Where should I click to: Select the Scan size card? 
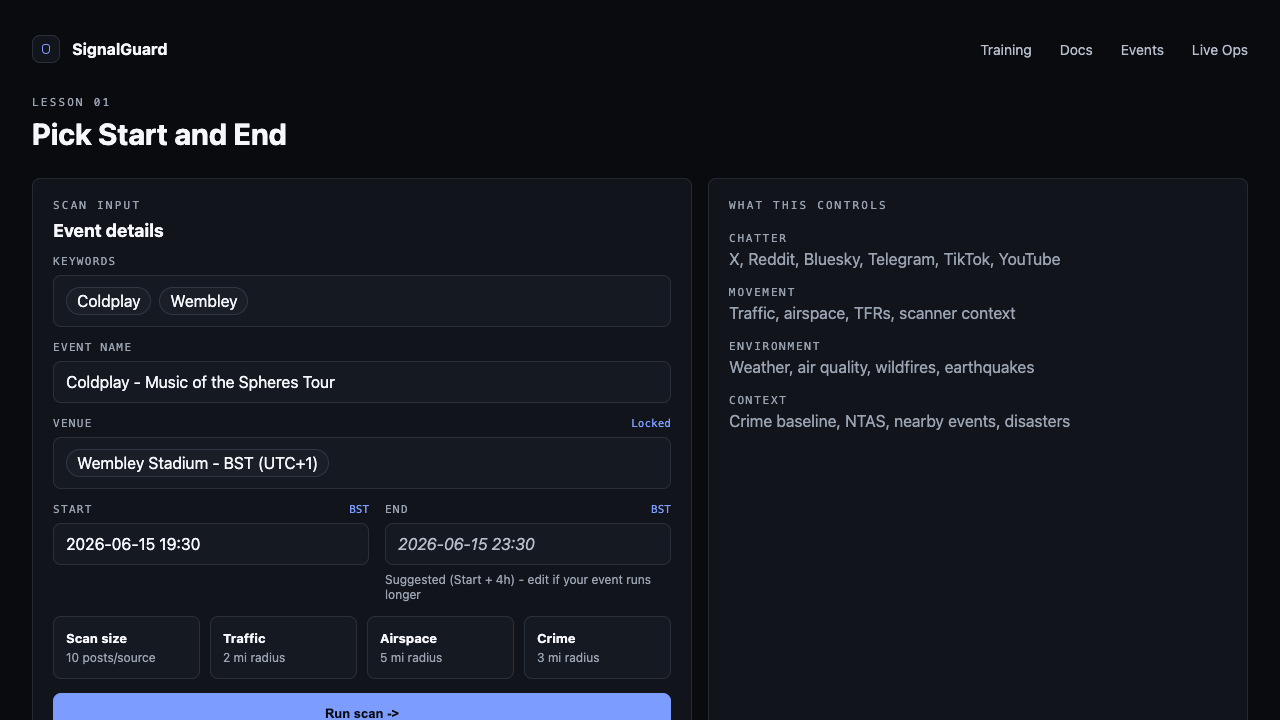coord(126,647)
